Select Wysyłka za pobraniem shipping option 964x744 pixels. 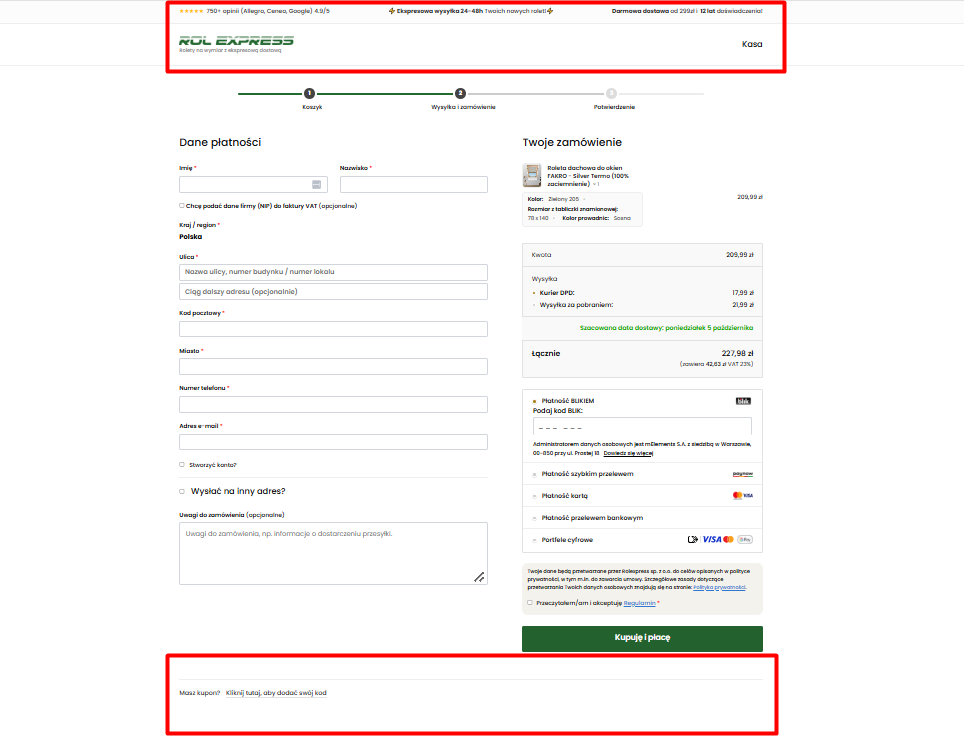point(534,305)
